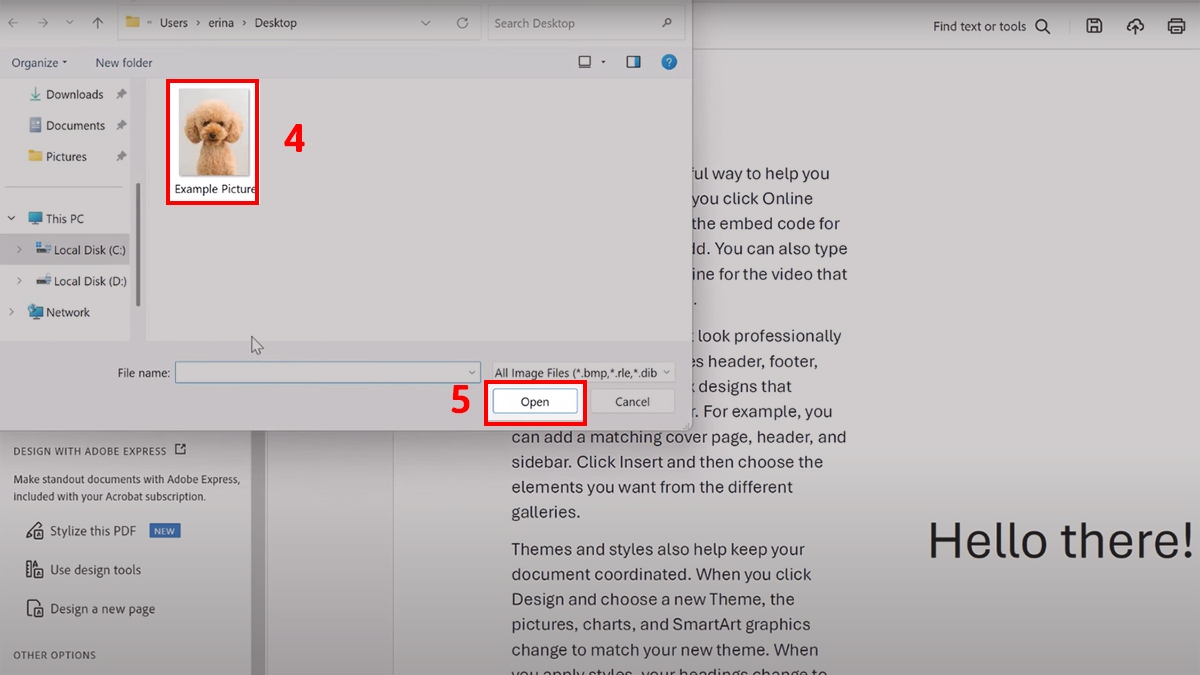Go up one folder level
1200x675 pixels.
click(97, 22)
